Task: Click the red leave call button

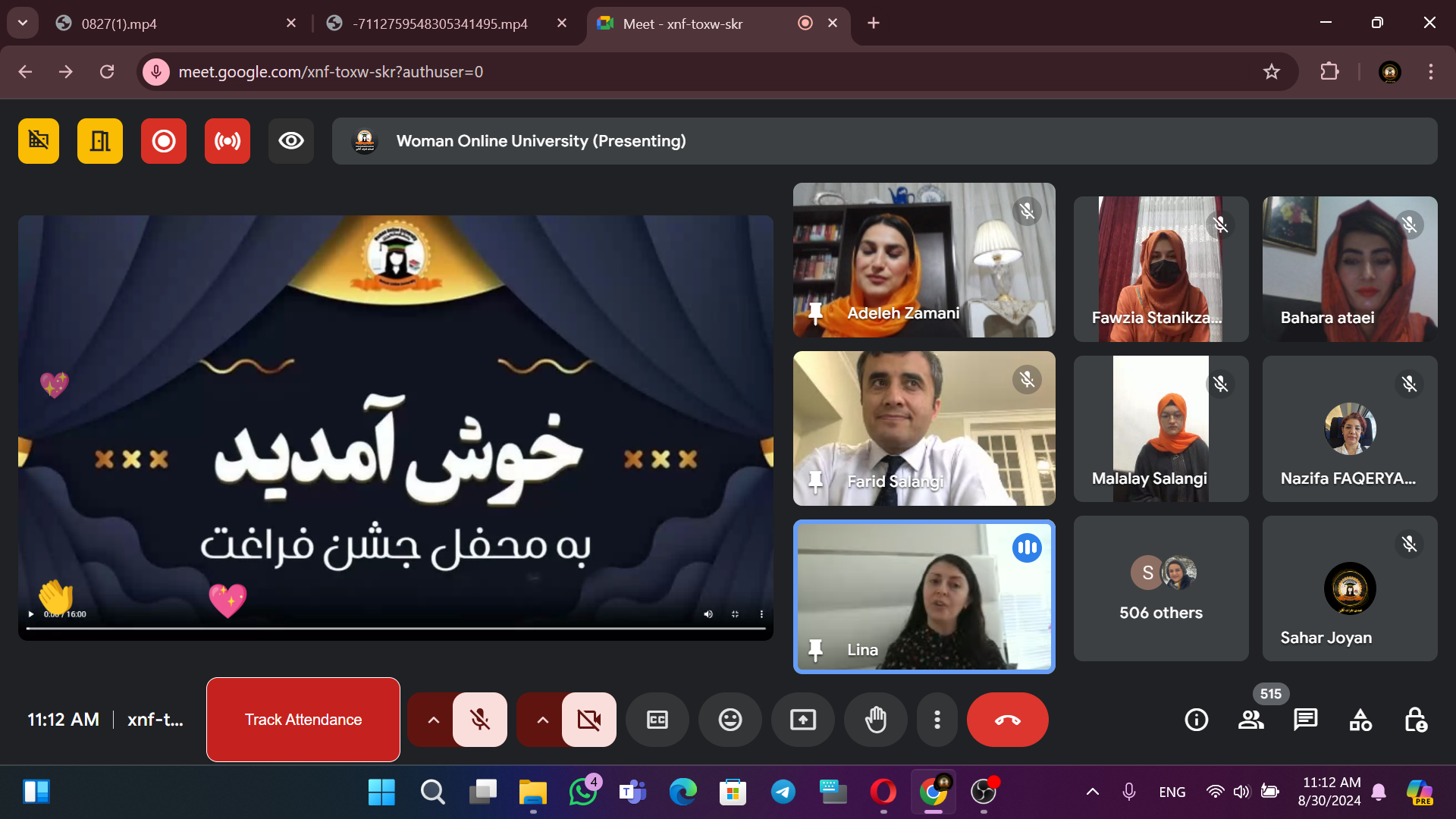Action: (1007, 720)
